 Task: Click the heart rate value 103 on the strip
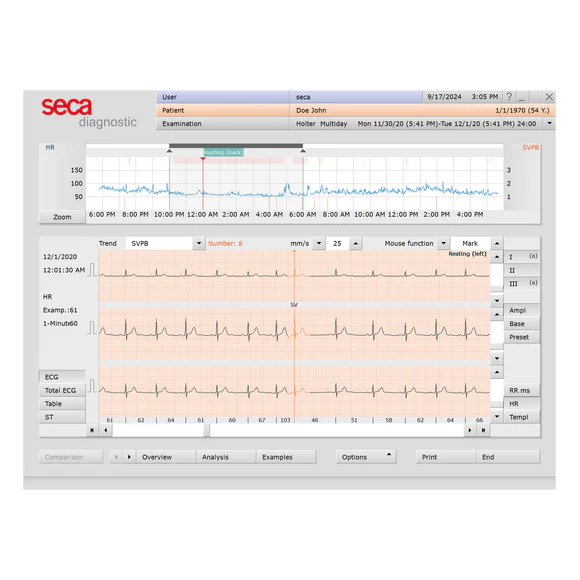285,420
